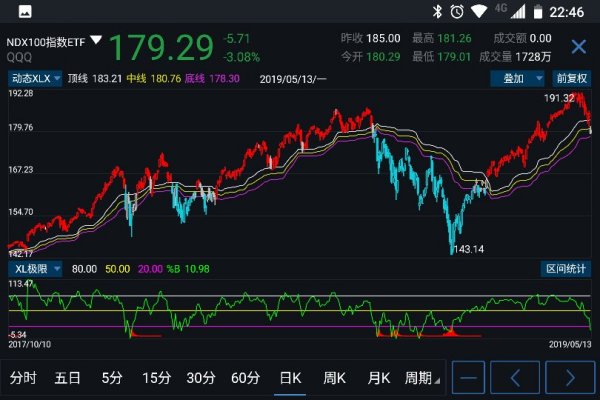The height and width of the screenshot is (400, 600).
Task: Zoom out the chart with the minus button
Action: pos(470,378)
